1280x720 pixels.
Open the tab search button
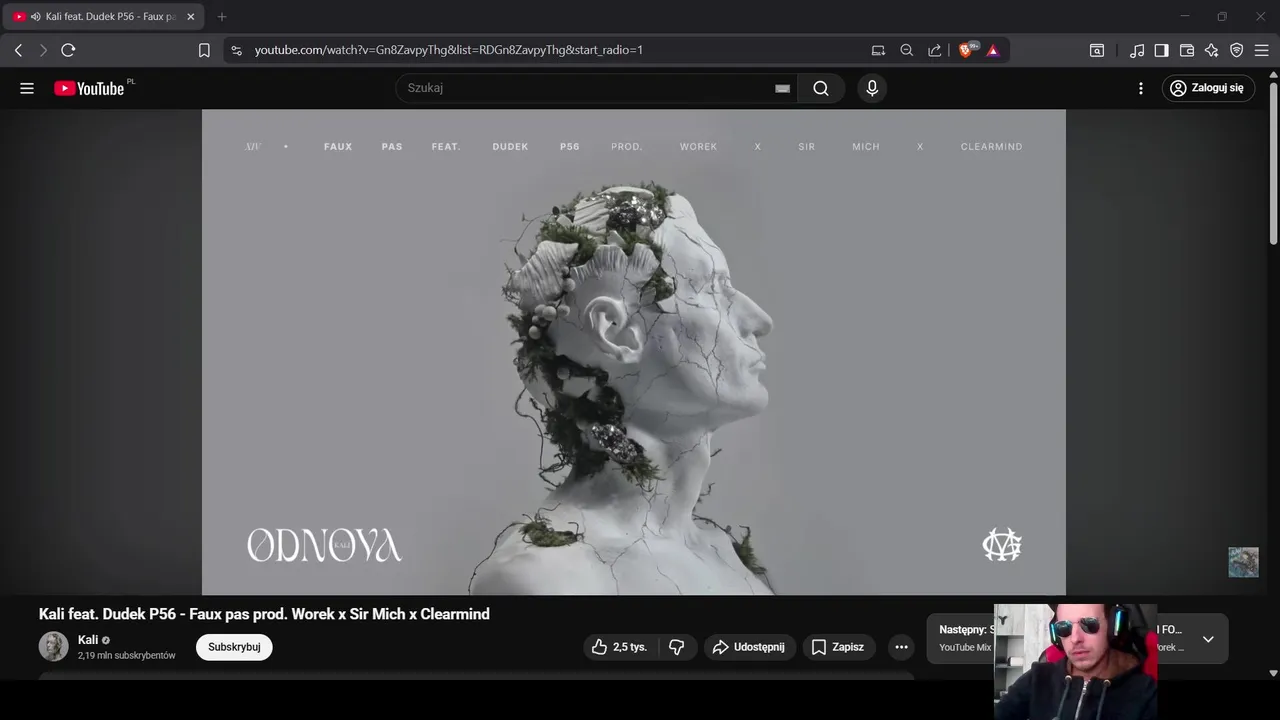pos(1097,50)
